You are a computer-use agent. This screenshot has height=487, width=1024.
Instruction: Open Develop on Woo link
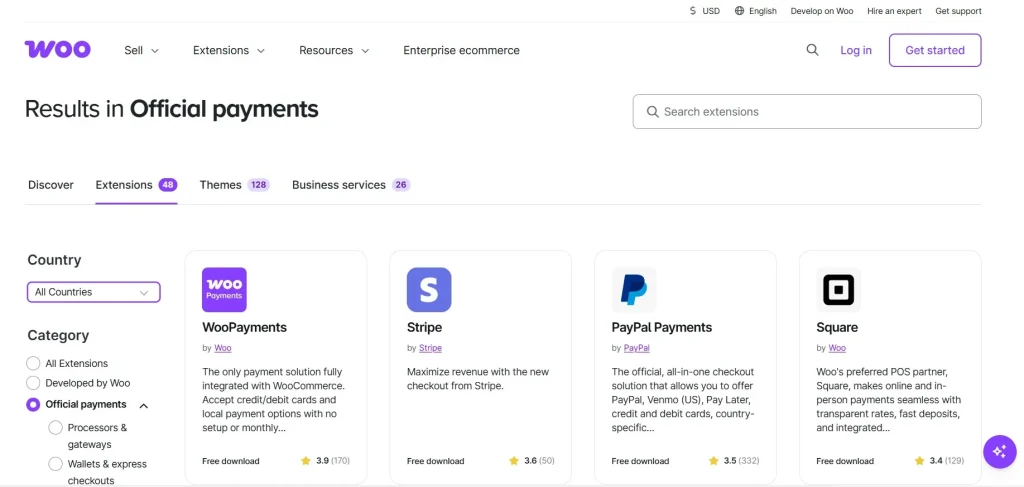[x=822, y=11]
